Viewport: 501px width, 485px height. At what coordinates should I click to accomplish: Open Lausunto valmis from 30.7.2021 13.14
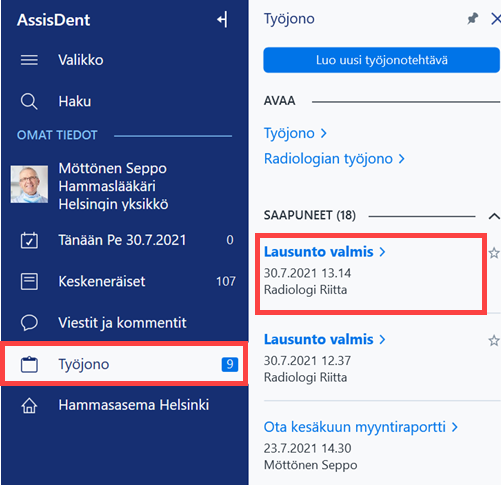(x=325, y=252)
